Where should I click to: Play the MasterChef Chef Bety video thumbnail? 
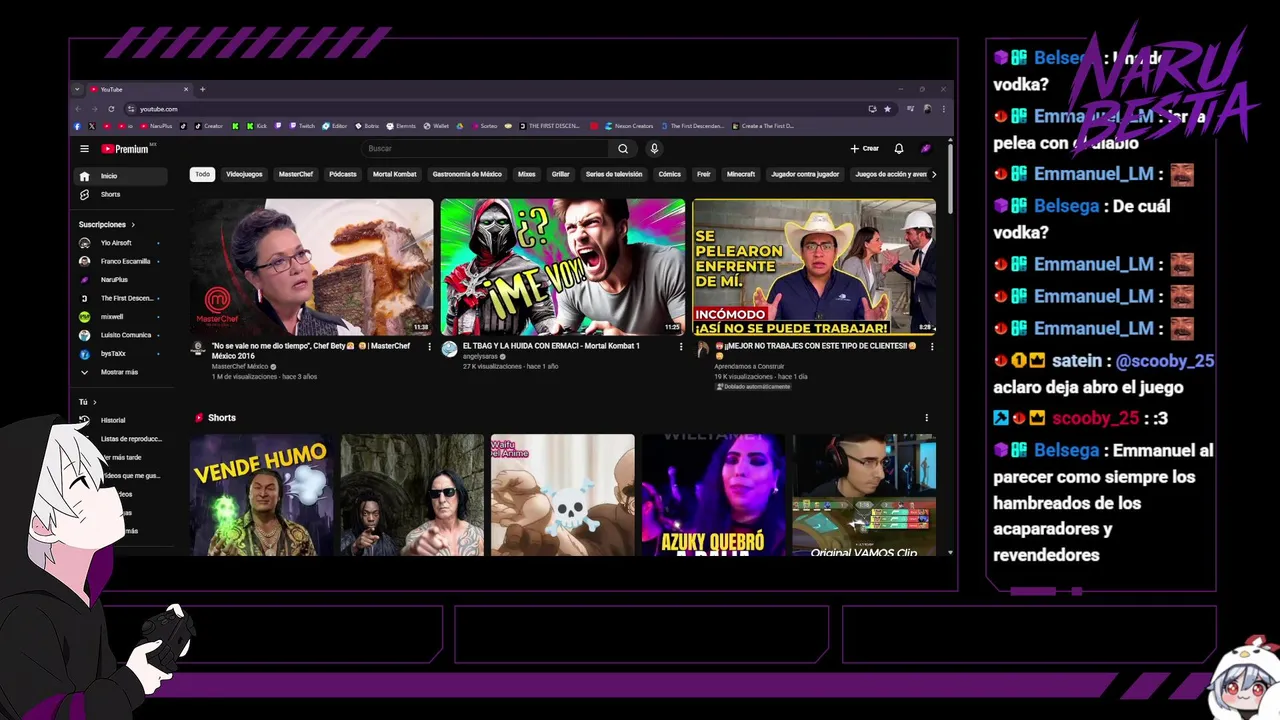(312, 267)
